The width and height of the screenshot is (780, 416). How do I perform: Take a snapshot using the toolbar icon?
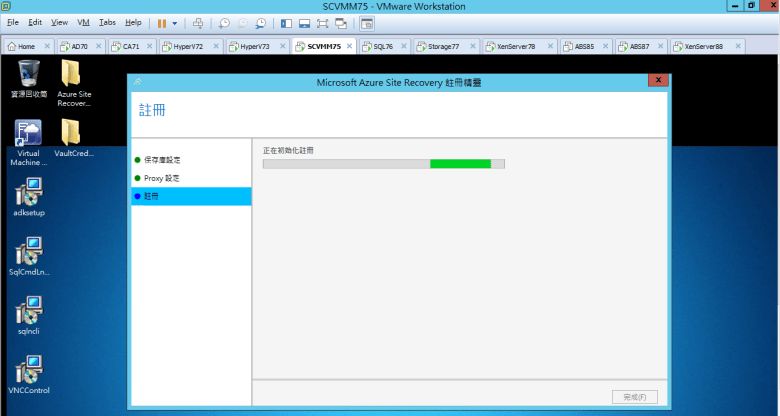pos(224,22)
